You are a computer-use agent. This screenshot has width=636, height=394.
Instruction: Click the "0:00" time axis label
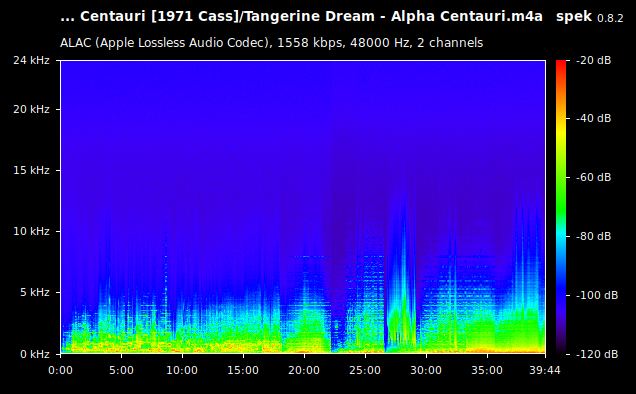click(60, 370)
